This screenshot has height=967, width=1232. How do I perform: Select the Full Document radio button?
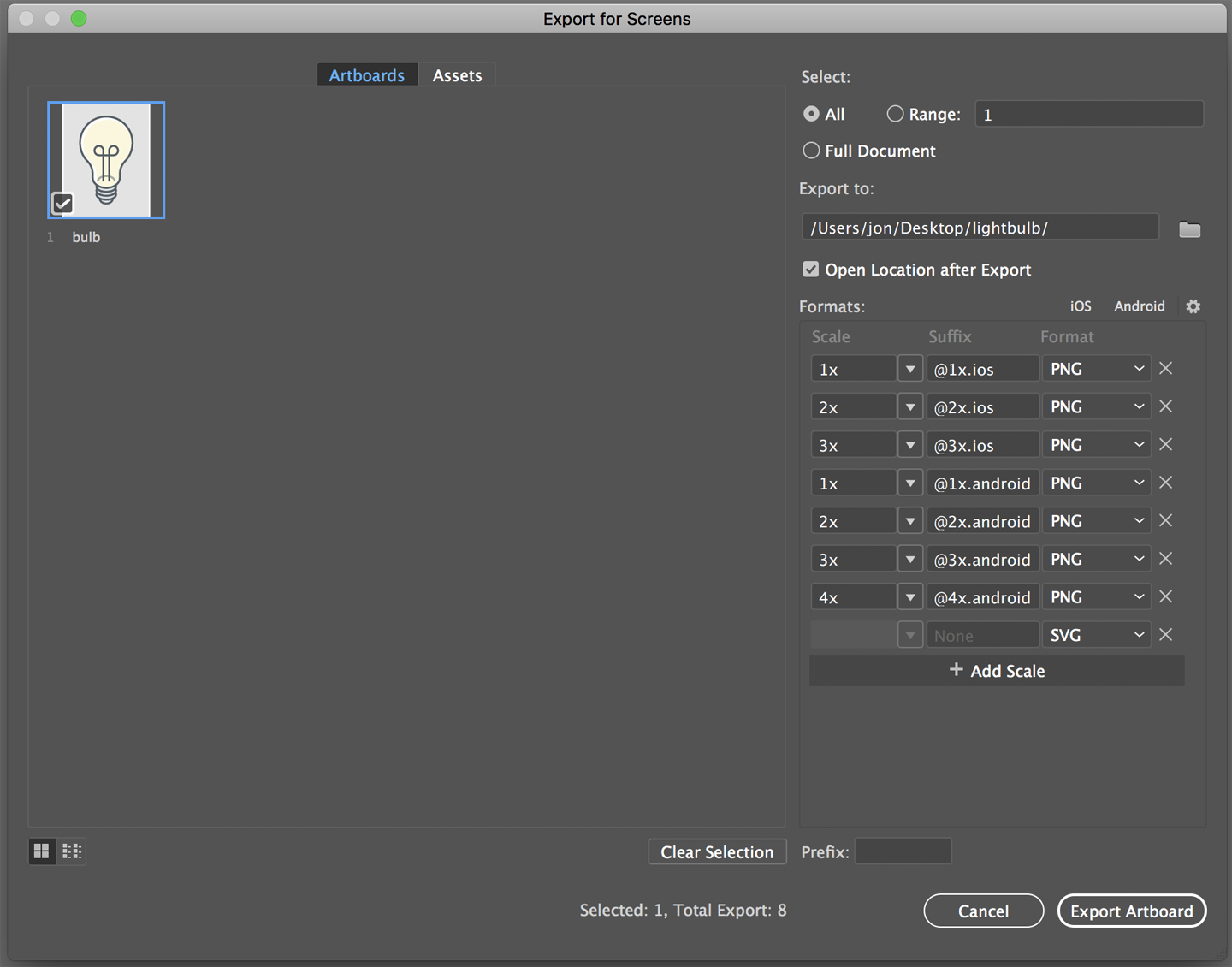(x=810, y=150)
